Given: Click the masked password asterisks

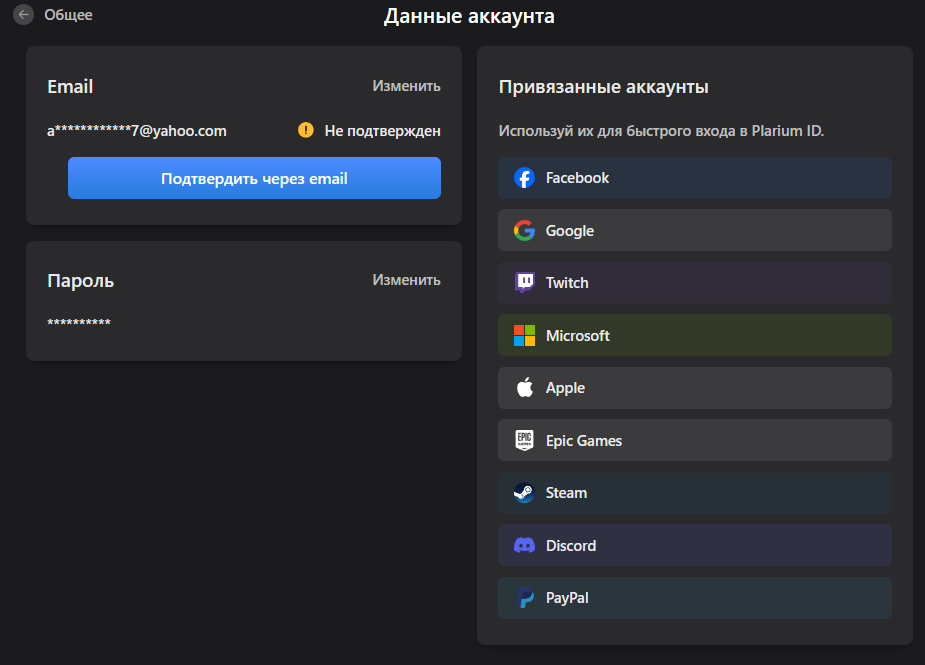Looking at the screenshot, I should pos(79,323).
